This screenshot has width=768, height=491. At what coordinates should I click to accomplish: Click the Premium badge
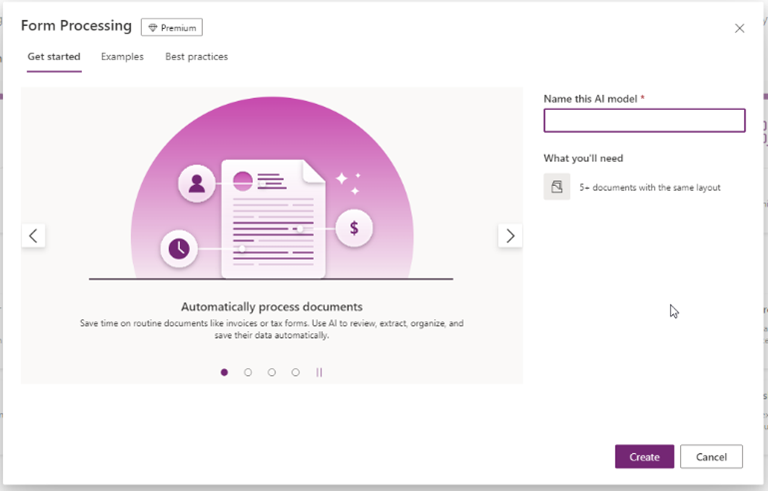coord(172,27)
